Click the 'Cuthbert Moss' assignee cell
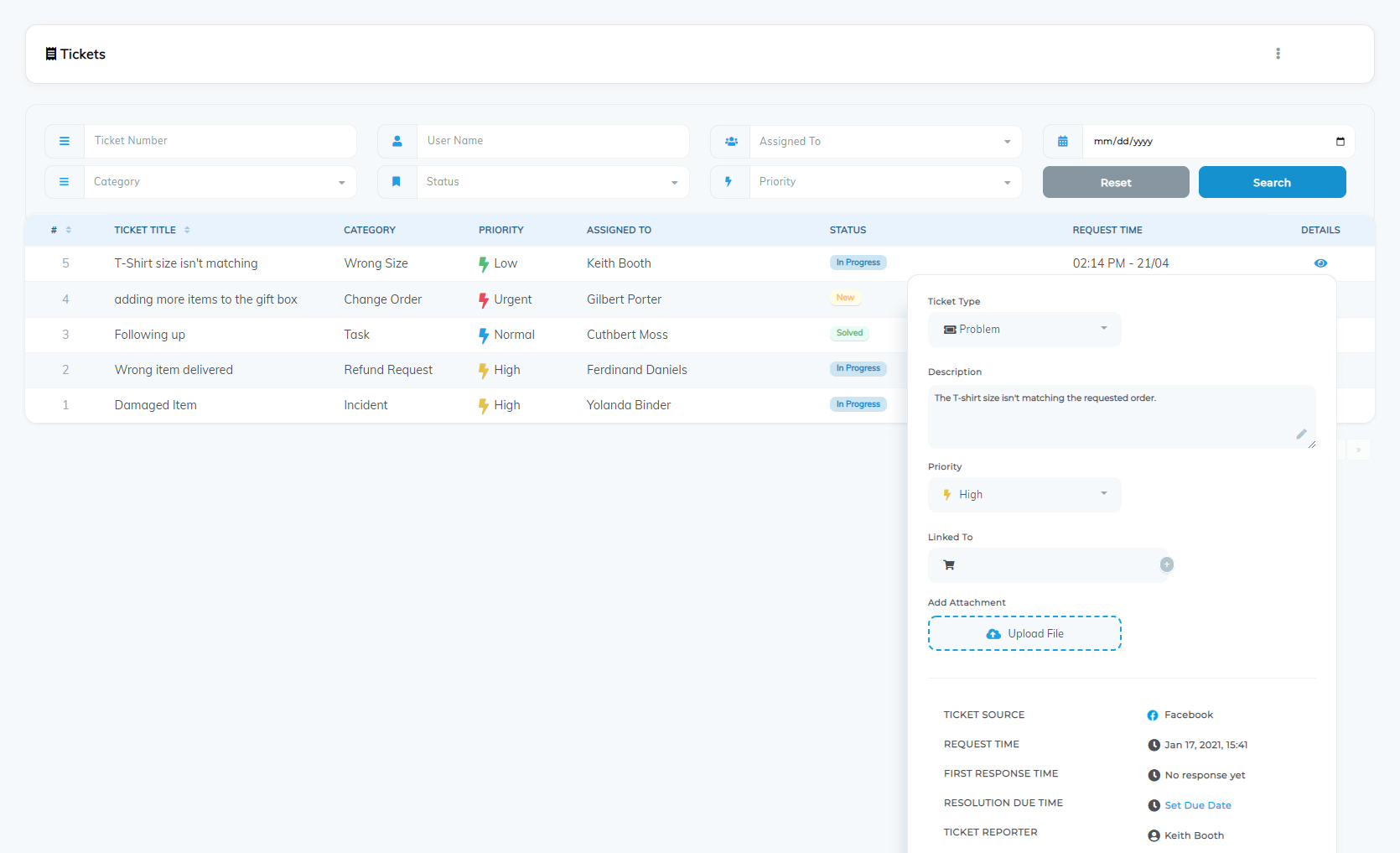The width and height of the screenshot is (1400, 853). (x=627, y=335)
